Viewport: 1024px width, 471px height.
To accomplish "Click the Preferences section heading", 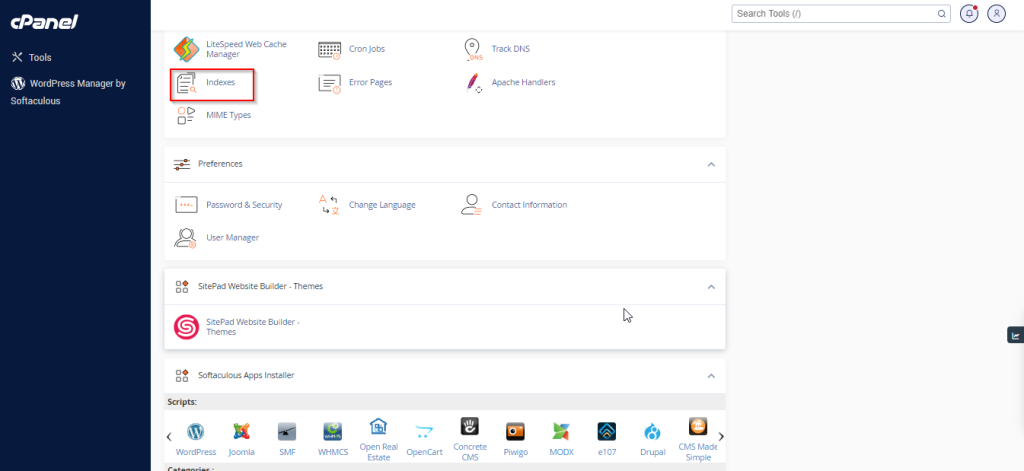I will point(220,164).
